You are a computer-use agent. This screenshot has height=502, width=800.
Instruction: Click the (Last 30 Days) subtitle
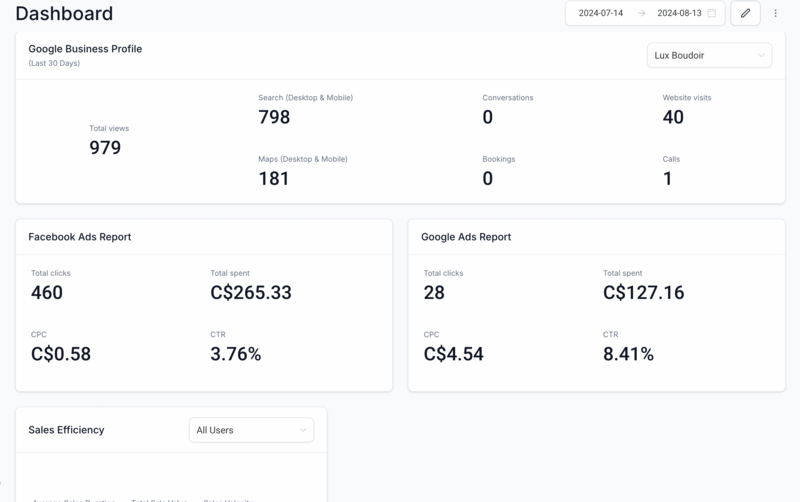(x=54, y=63)
